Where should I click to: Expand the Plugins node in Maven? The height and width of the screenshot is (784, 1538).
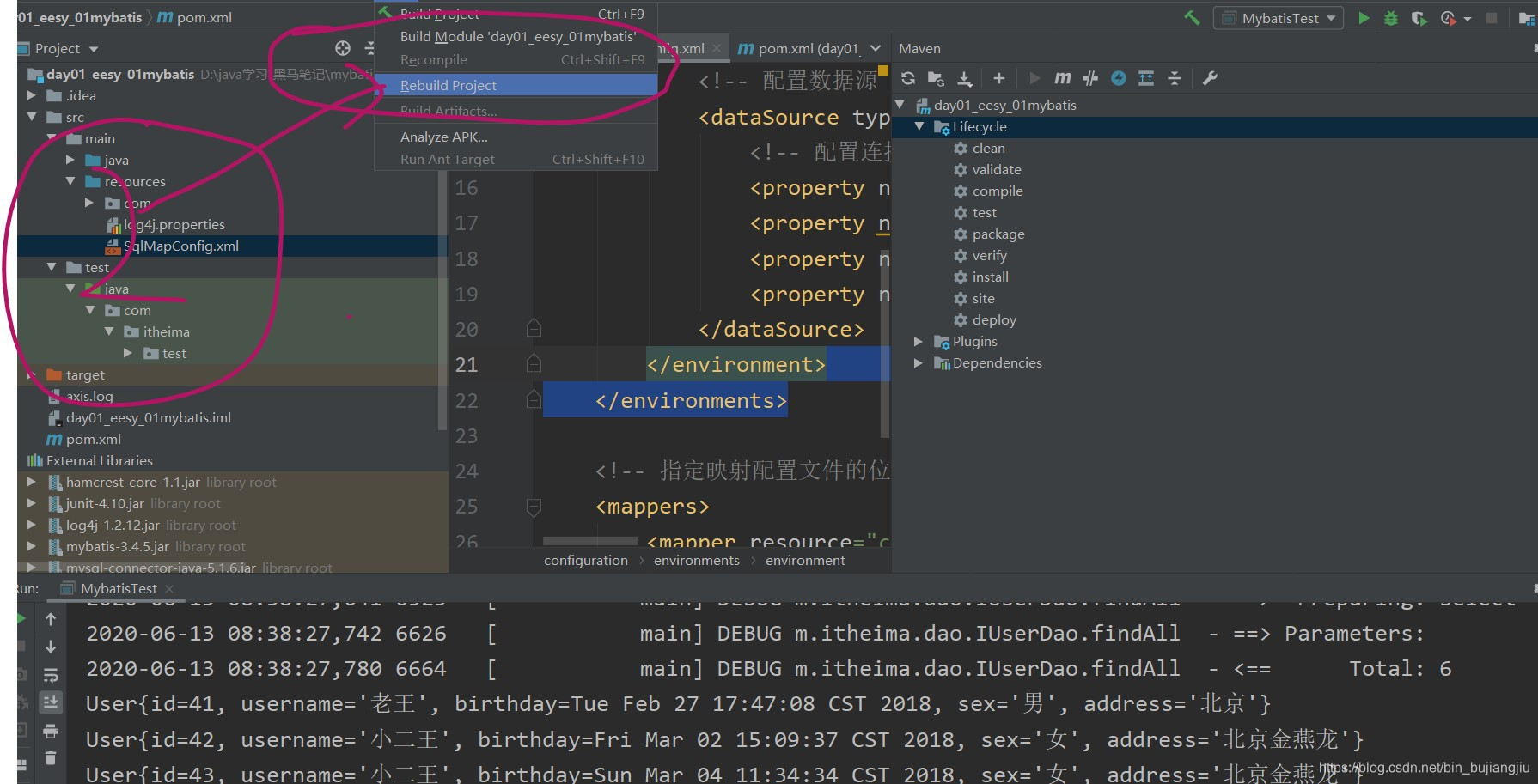(919, 342)
